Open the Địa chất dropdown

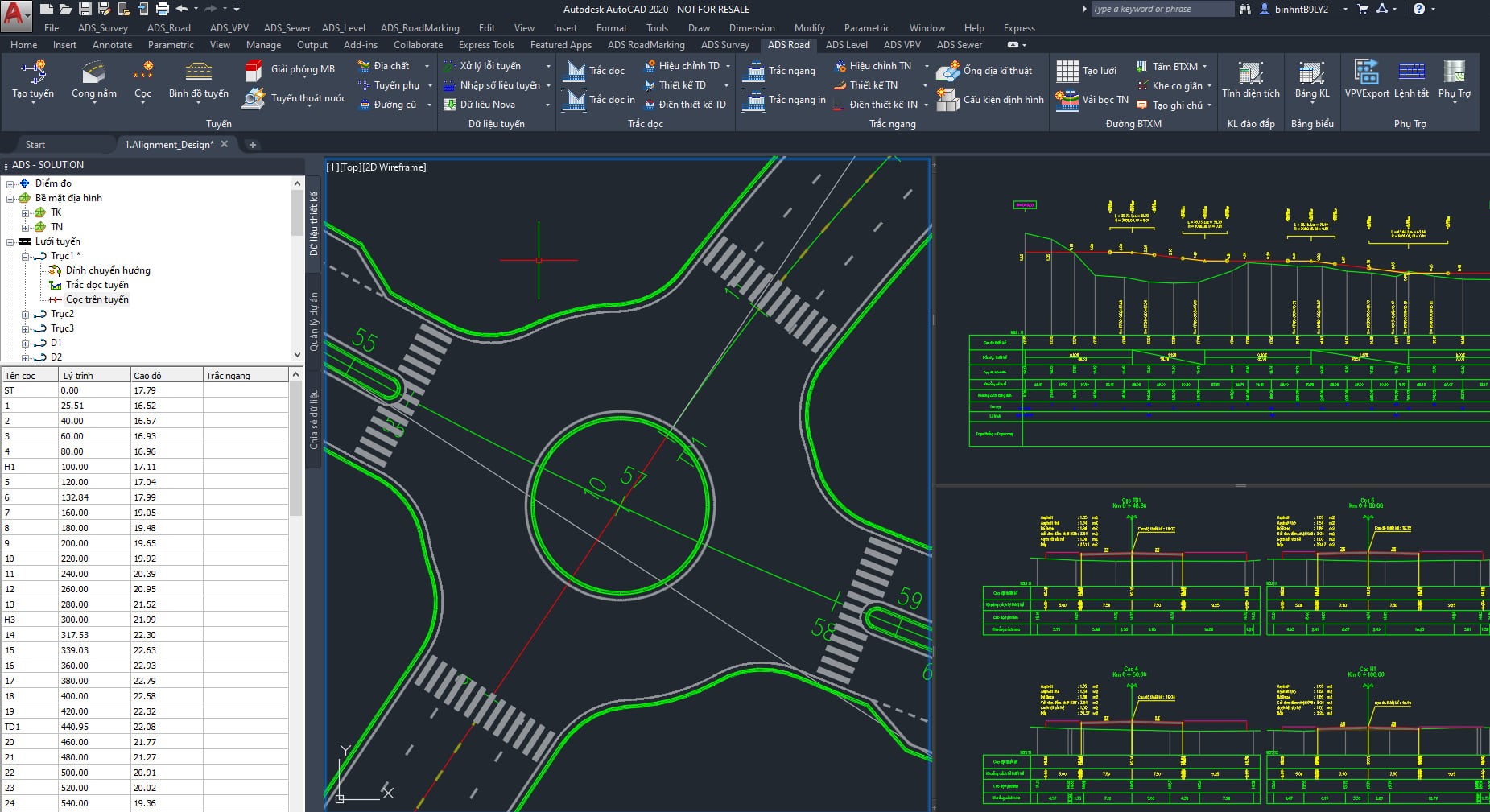coord(427,66)
